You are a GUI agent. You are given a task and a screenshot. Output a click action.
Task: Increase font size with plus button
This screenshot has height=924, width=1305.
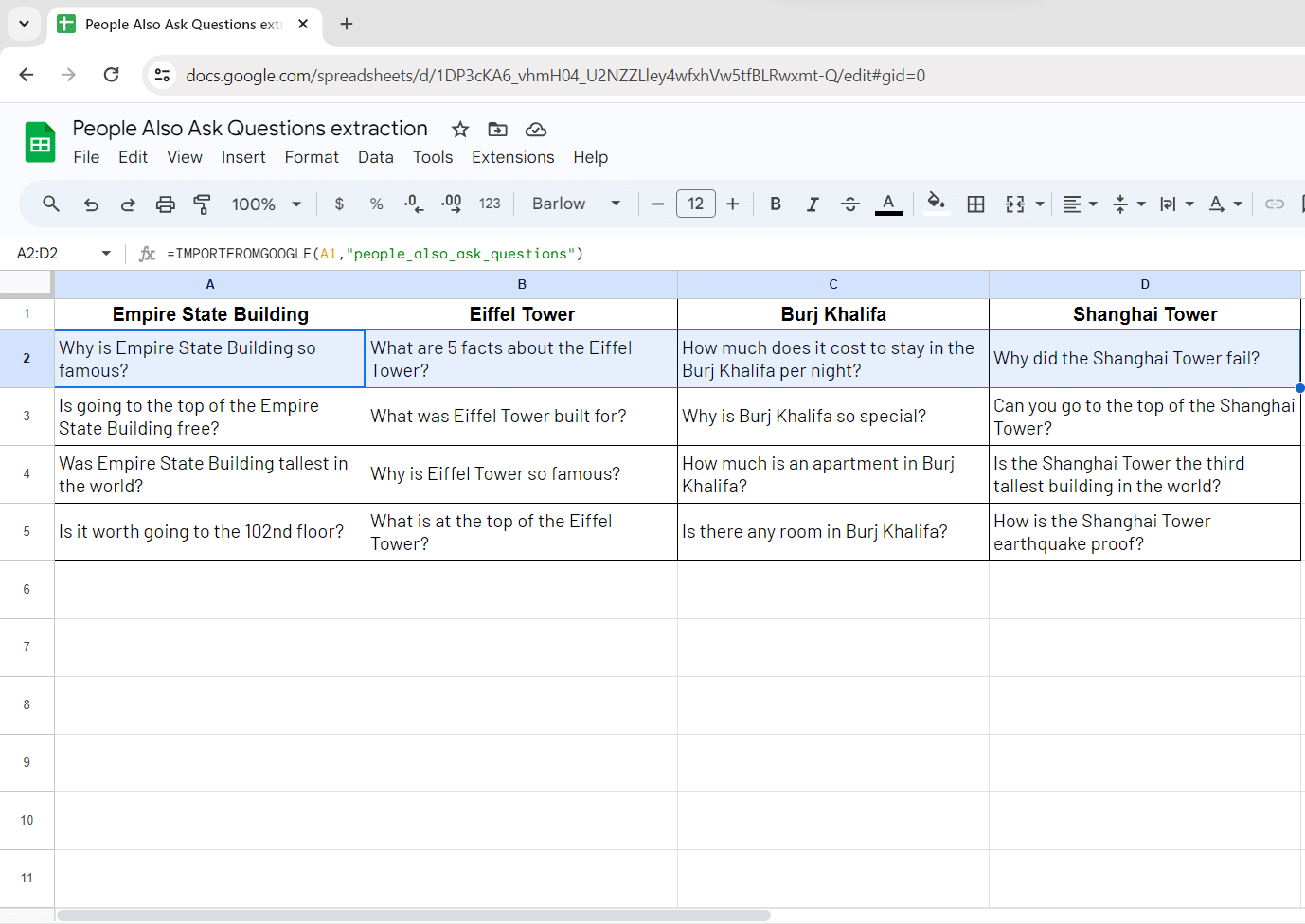732,204
